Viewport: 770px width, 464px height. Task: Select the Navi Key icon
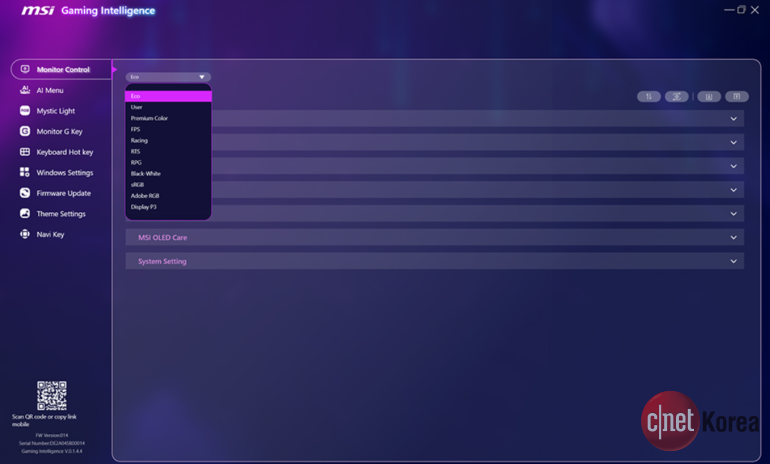pyautogui.click(x=25, y=234)
